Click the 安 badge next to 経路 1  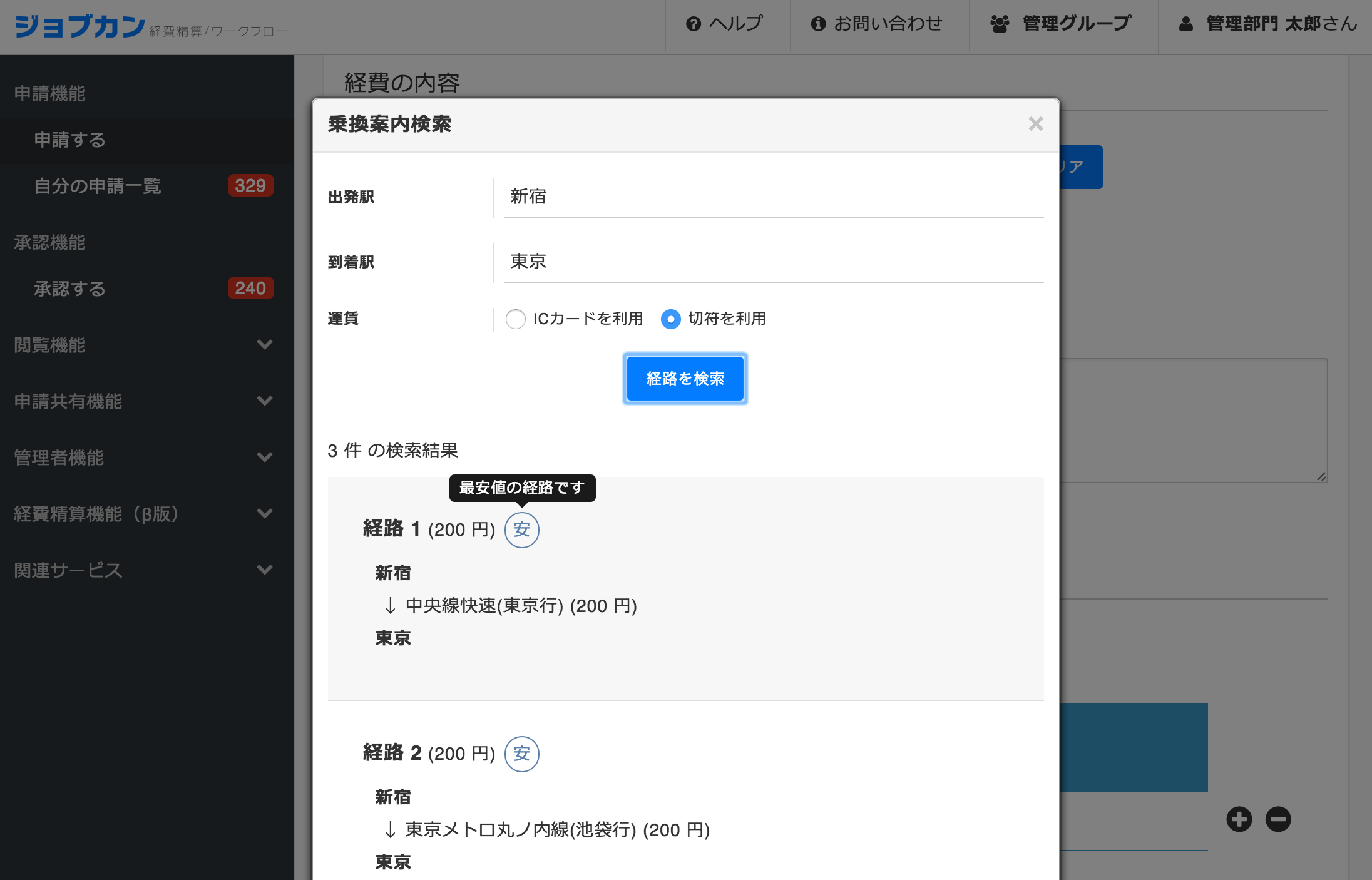[x=521, y=530]
